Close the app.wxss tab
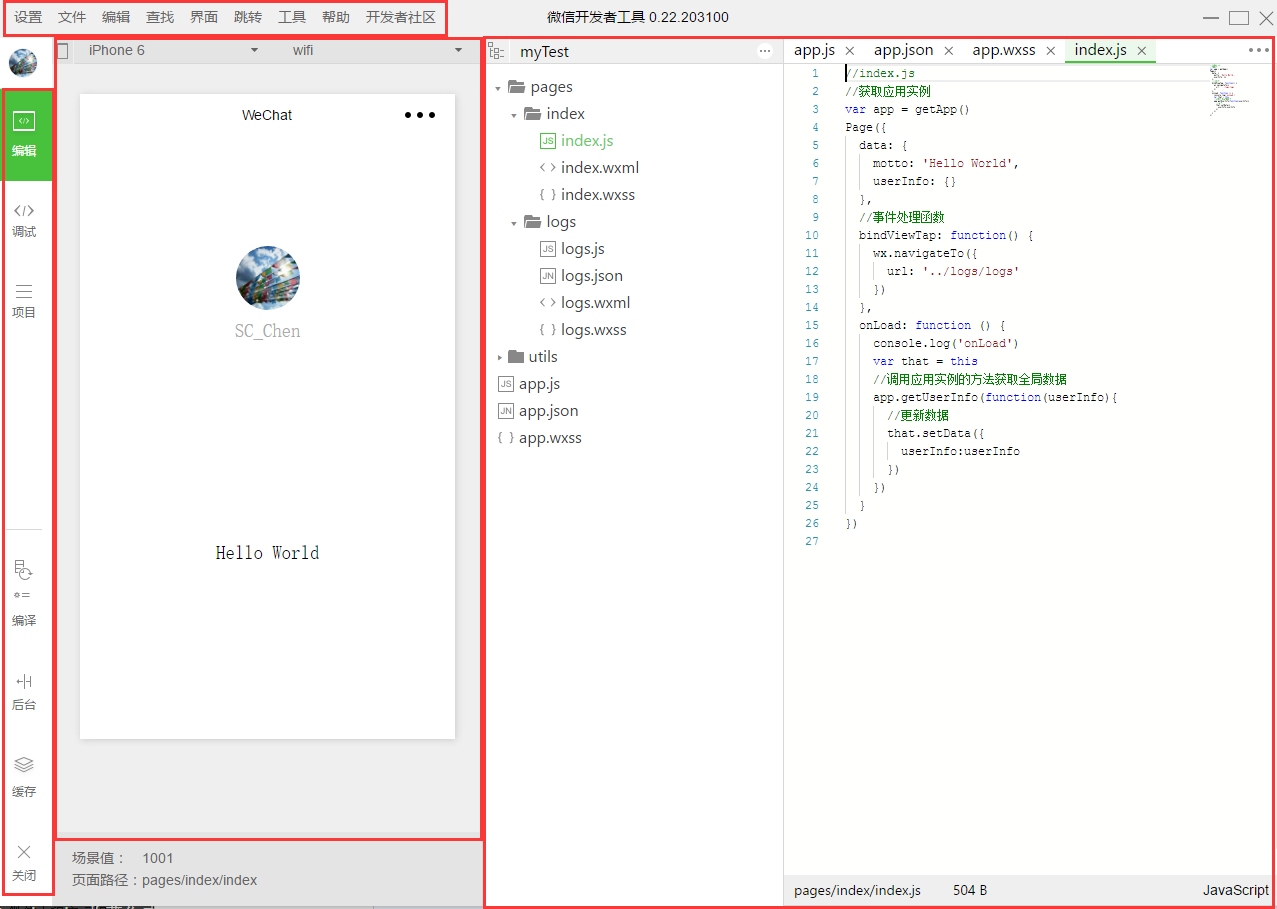 pyautogui.click(x=1051, y=51)
